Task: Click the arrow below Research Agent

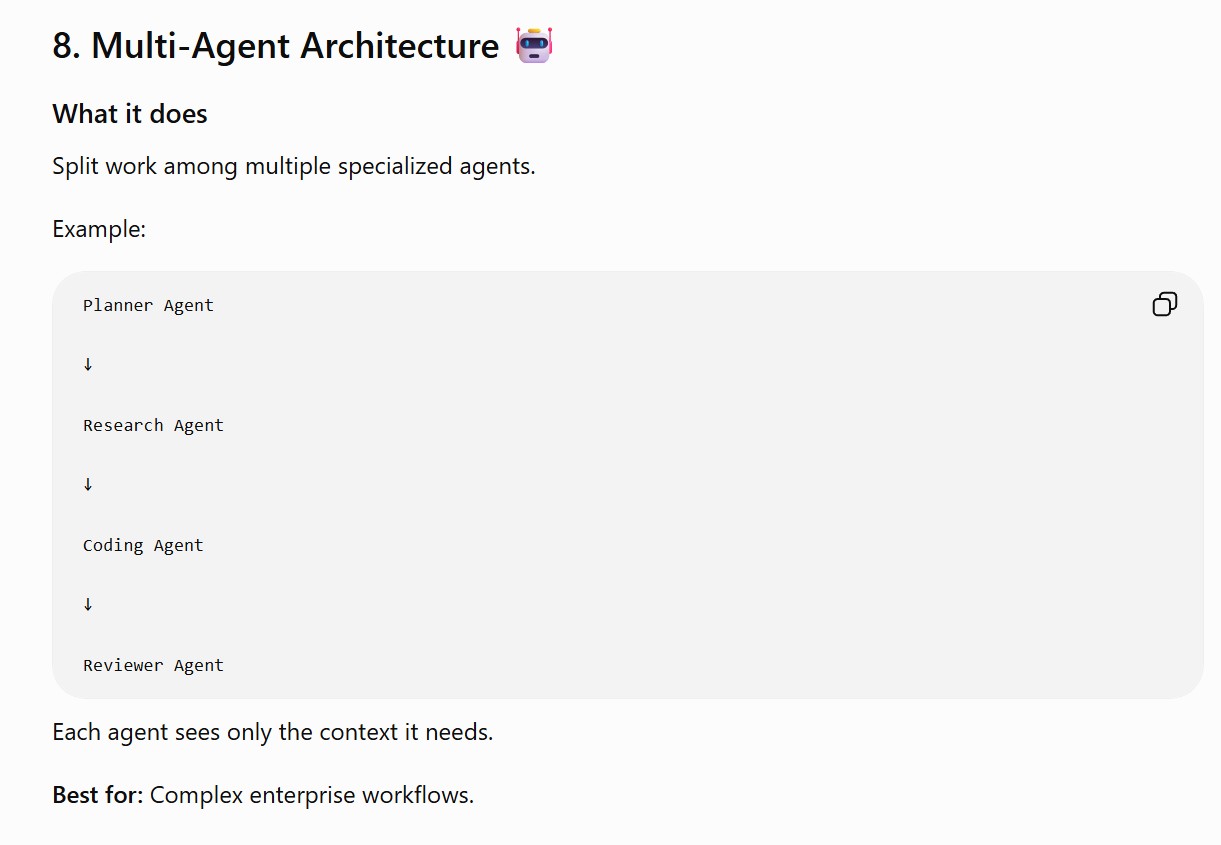Action: pyautogui.click(x=88, y=484)
